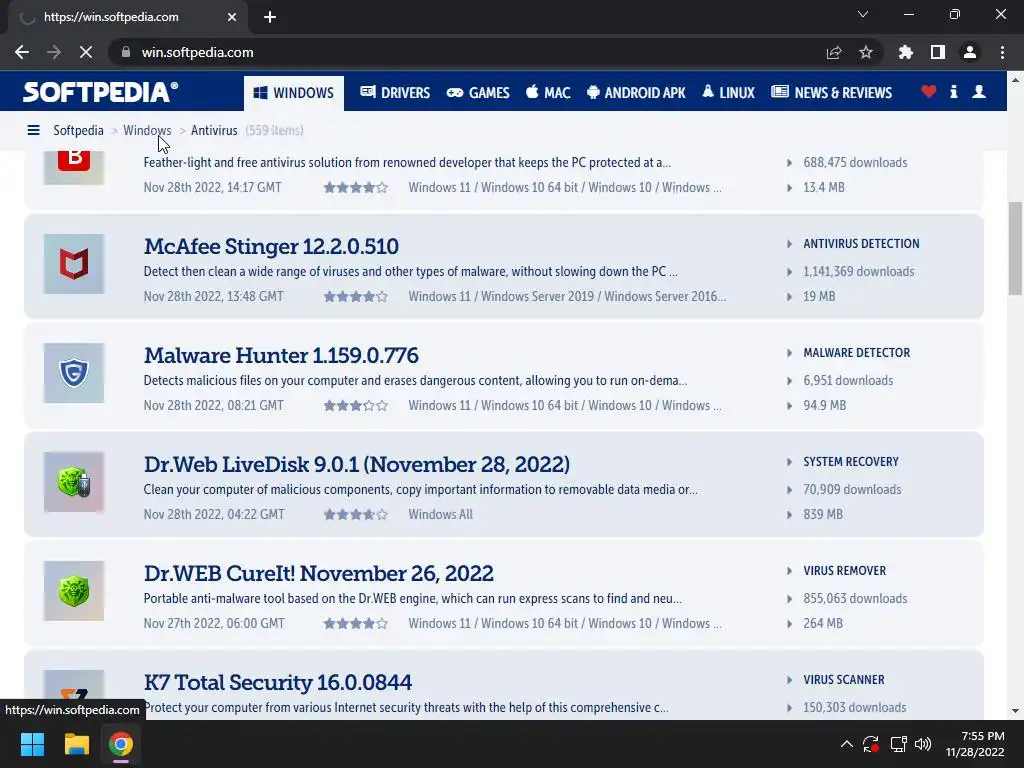The image size is (1024, 768).
Task: Click the VIRUS SCANNER category tag
Action: point(844,680)
